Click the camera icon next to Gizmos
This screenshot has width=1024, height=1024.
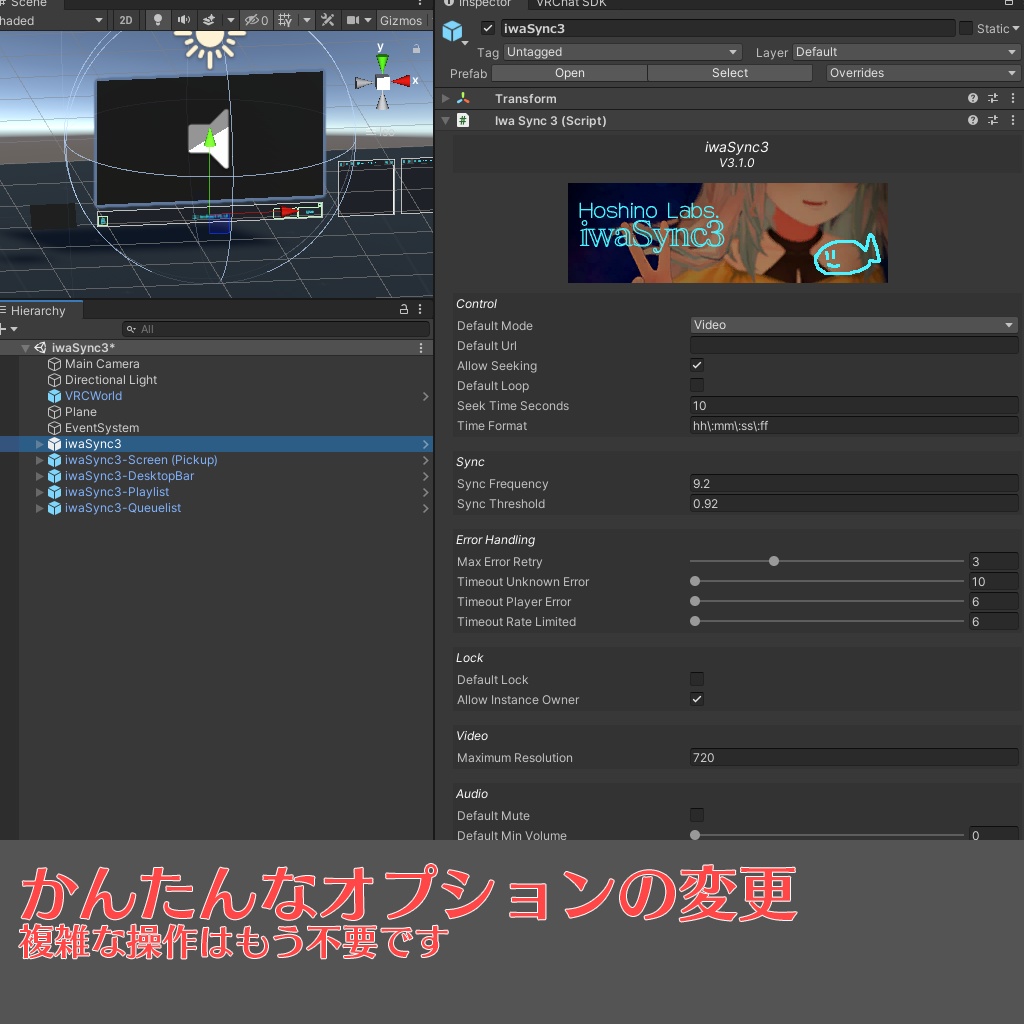click(x=354, y=19)
